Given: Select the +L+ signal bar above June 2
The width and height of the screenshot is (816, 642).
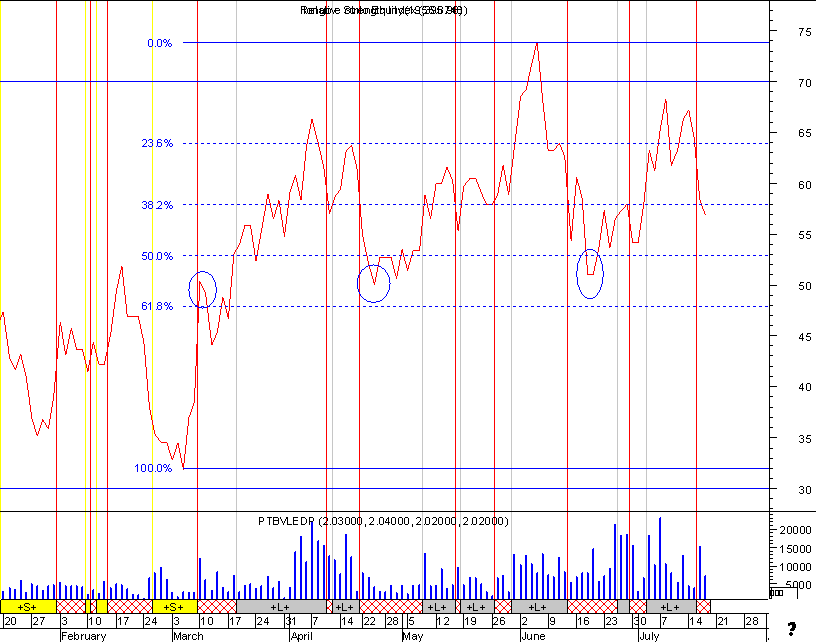Looking at the screenshot, I should click(539, 607).
